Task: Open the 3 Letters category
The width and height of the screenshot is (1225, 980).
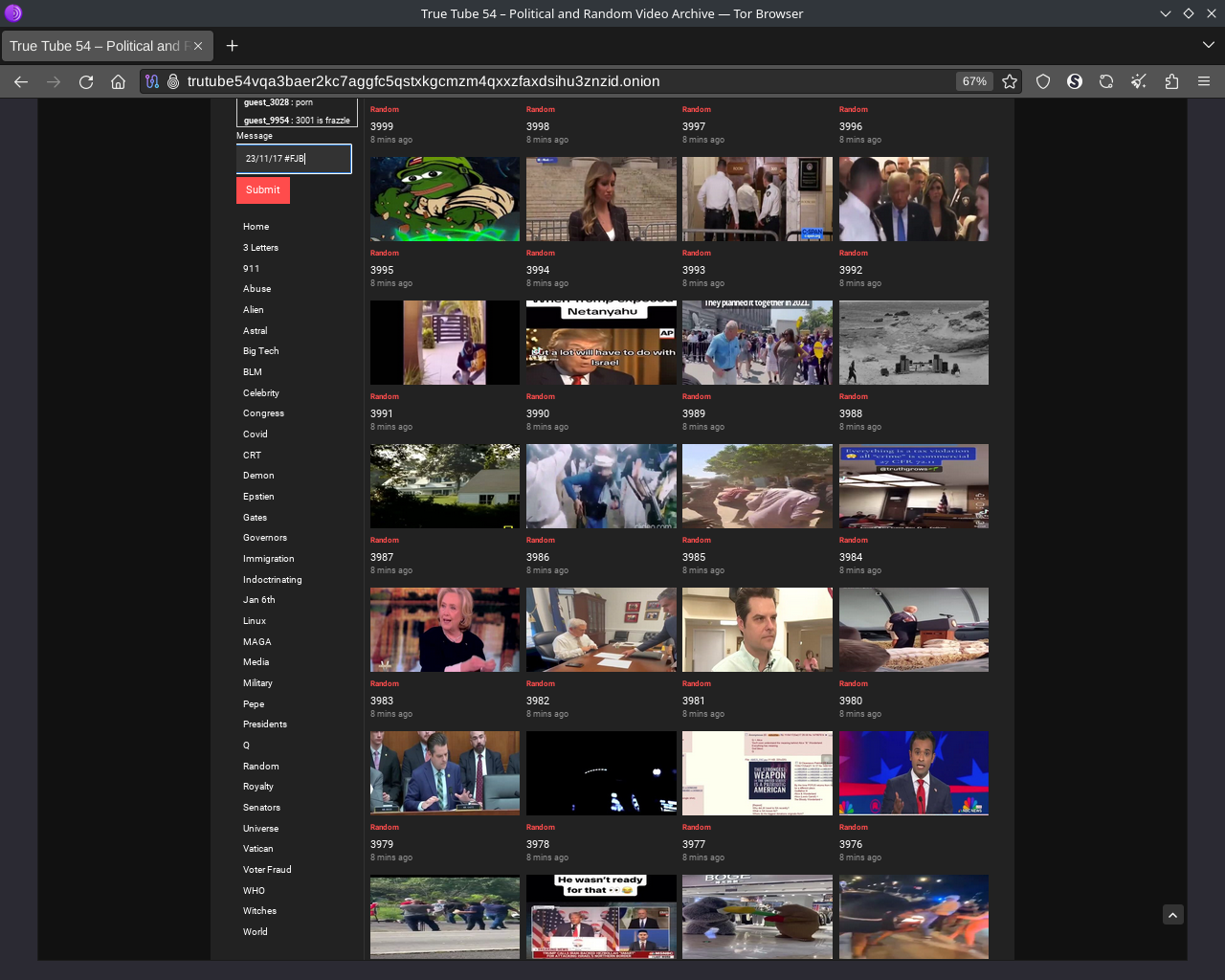Action: 260,248
